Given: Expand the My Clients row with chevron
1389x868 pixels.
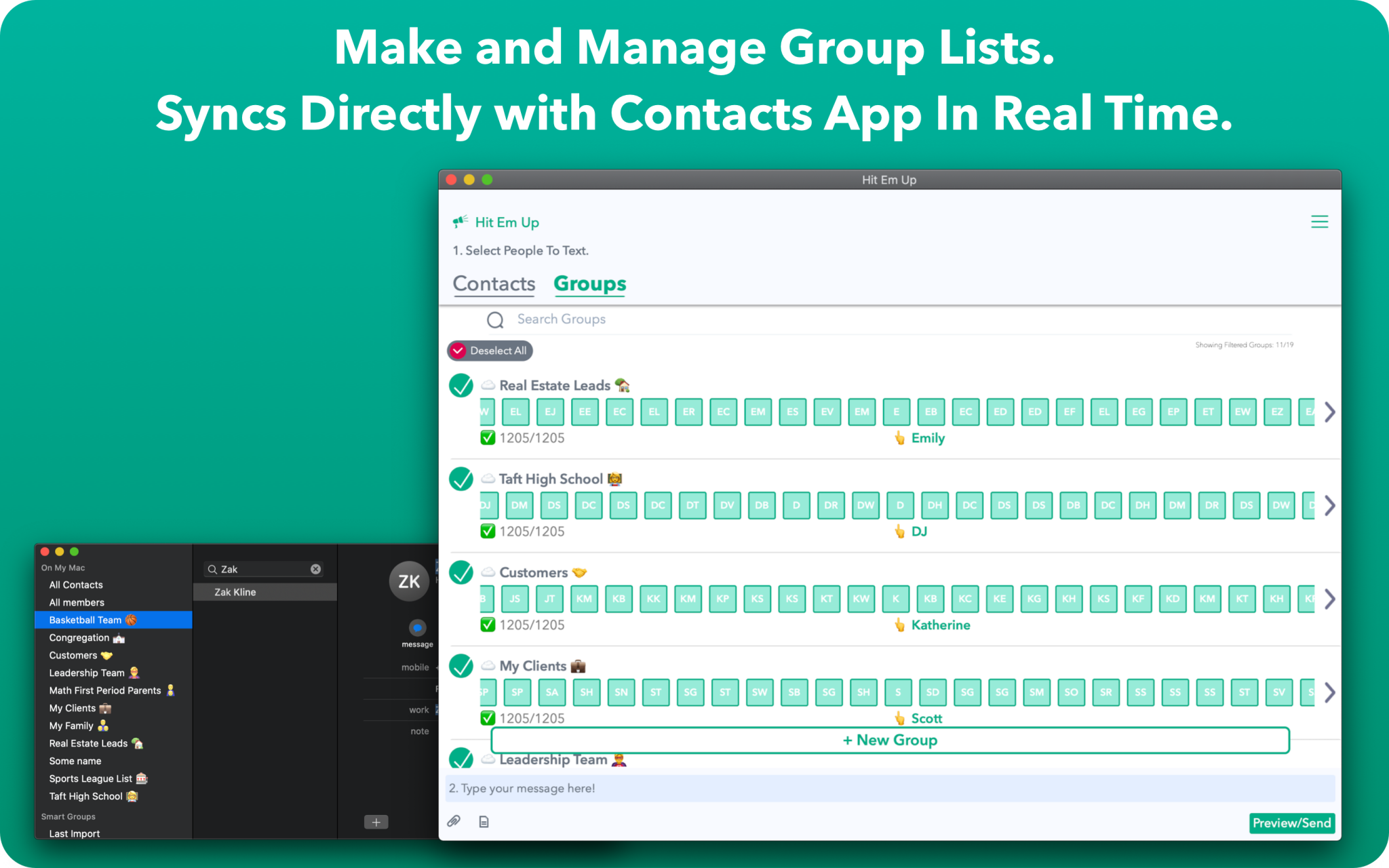Looking at the screenshot, I should click(x=1329, y=692).
